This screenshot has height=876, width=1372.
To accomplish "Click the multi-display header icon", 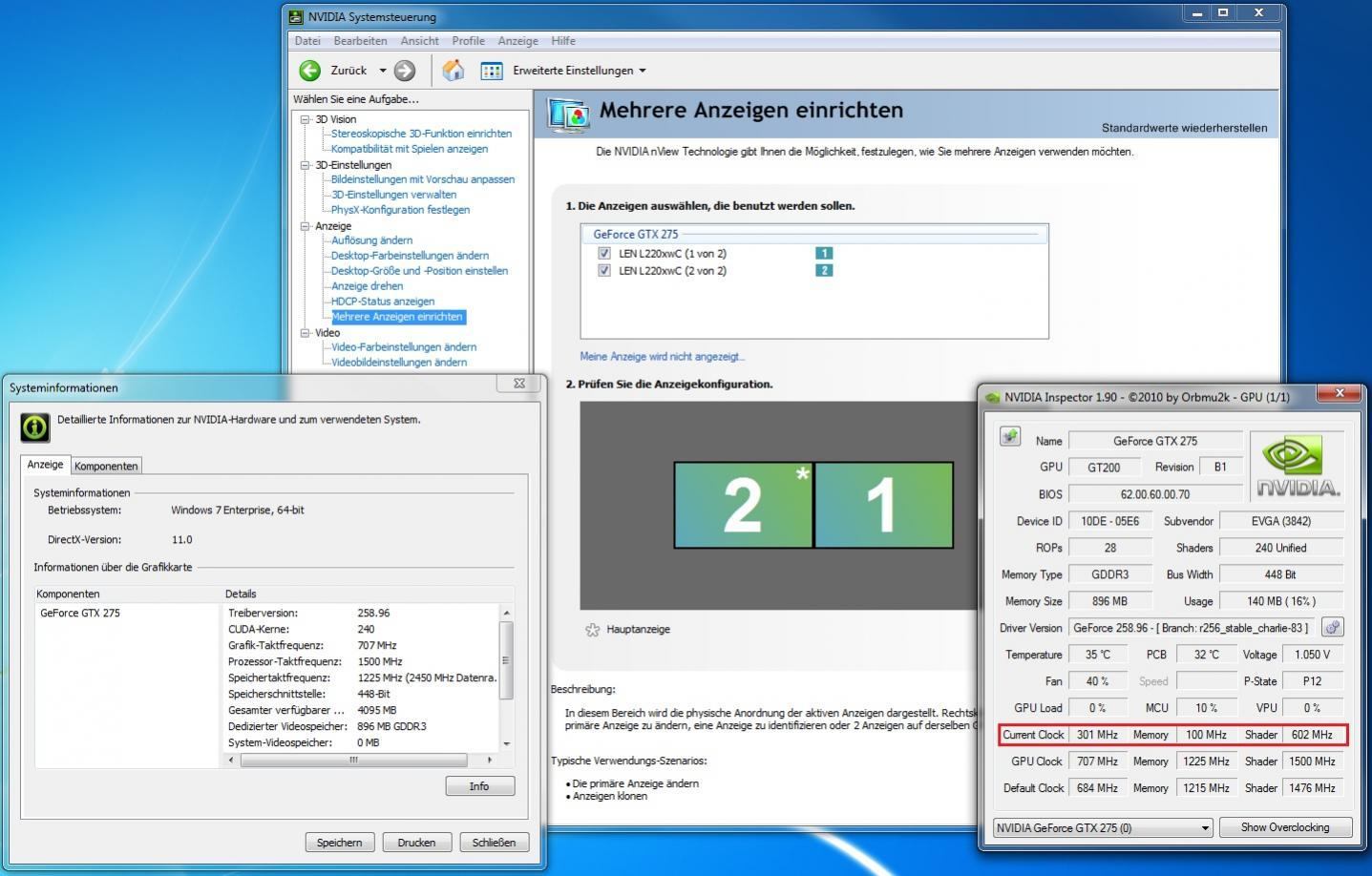I will (569, 115).
